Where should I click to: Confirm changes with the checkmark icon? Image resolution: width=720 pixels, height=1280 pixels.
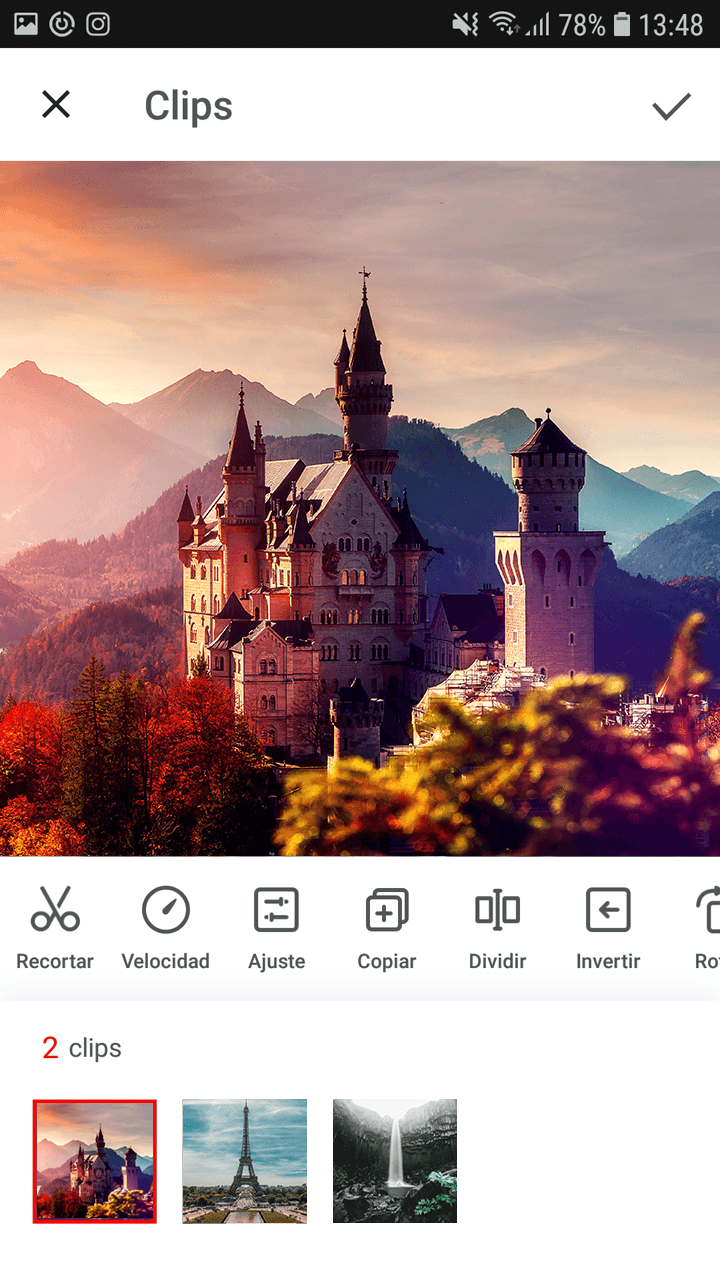(671, 106)
